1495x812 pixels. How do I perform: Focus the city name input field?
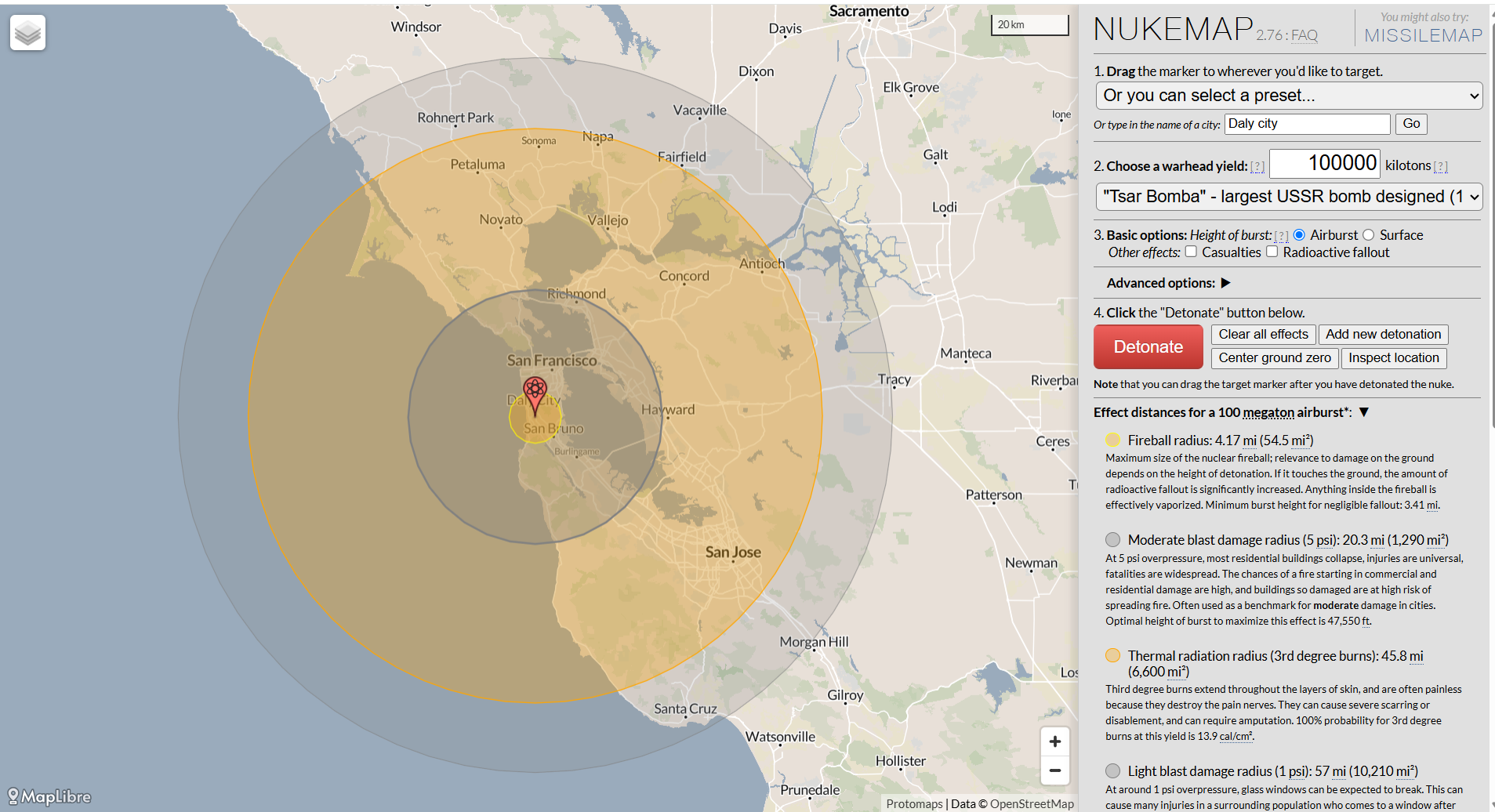[x=1308, y=124]
